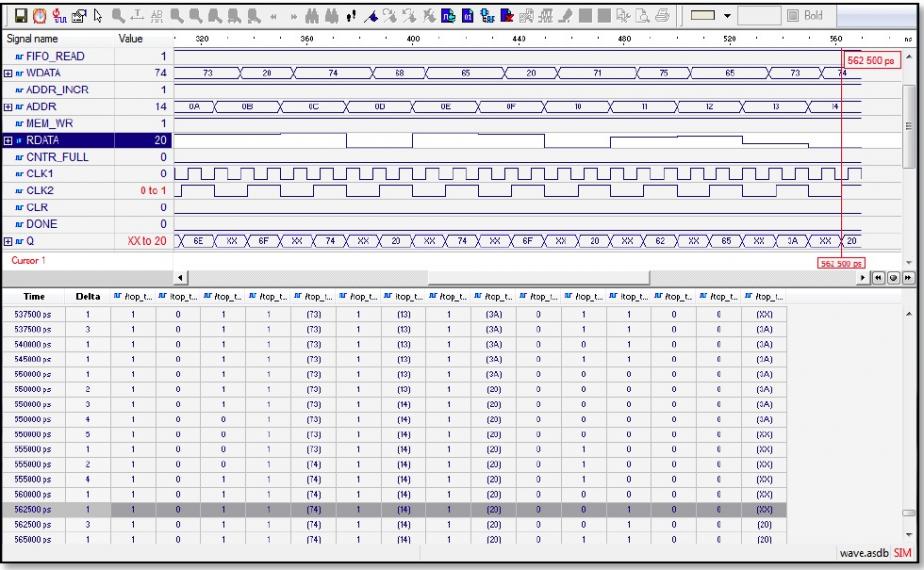Select the 565000 ps list row

394,539
